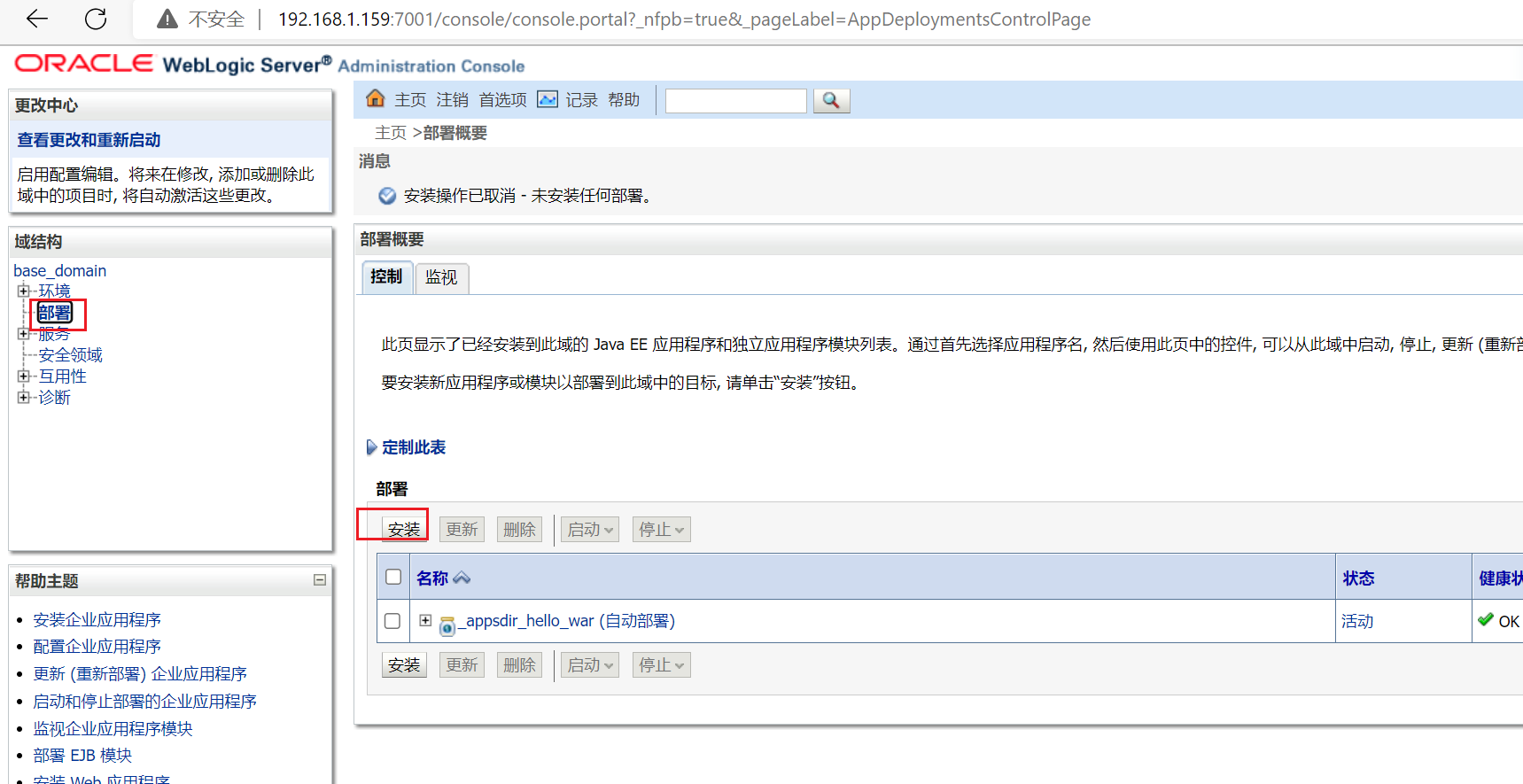Click the browser address bar URL
The height and width of the screenshot is (784, 1523).
click(684, 19)
